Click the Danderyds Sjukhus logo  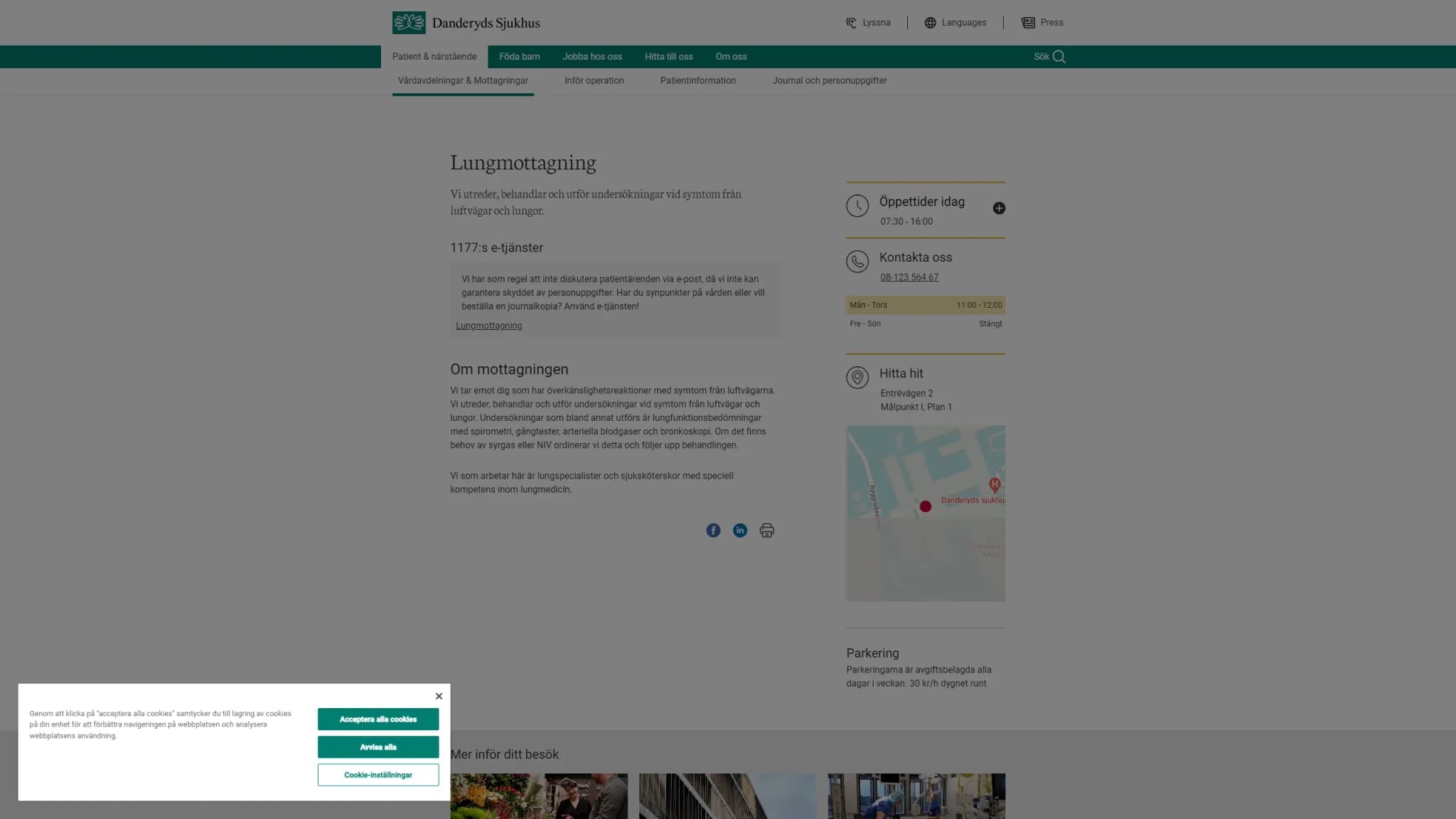[466, 23]
